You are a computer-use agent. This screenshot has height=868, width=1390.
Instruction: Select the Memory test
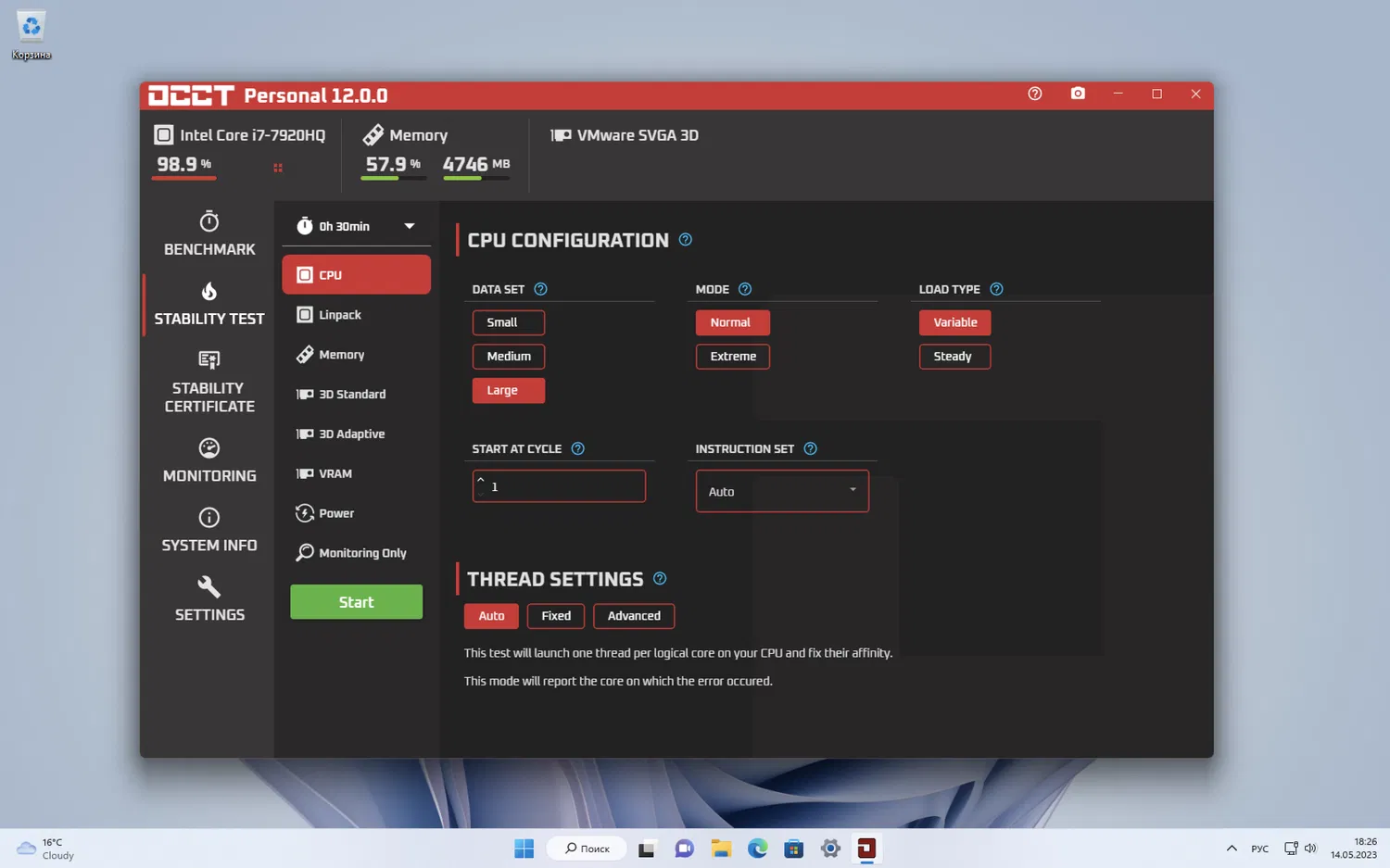click(x=356, y=355)
